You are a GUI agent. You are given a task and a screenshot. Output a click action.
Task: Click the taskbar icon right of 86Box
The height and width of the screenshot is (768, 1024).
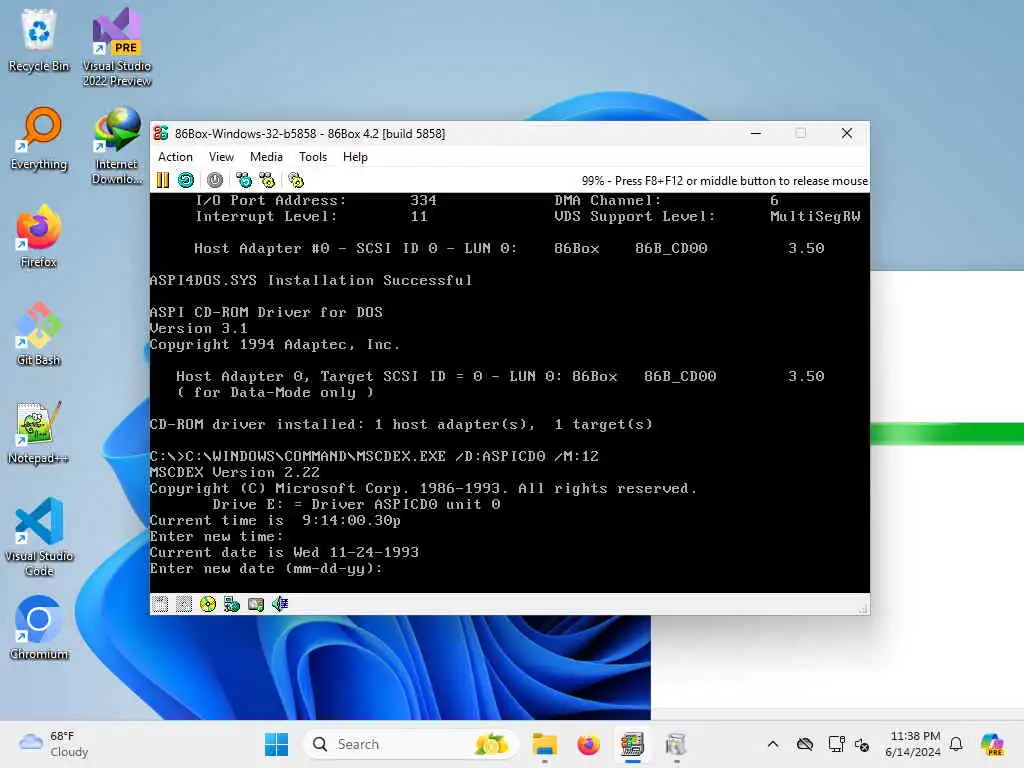(x=676, y=744)
